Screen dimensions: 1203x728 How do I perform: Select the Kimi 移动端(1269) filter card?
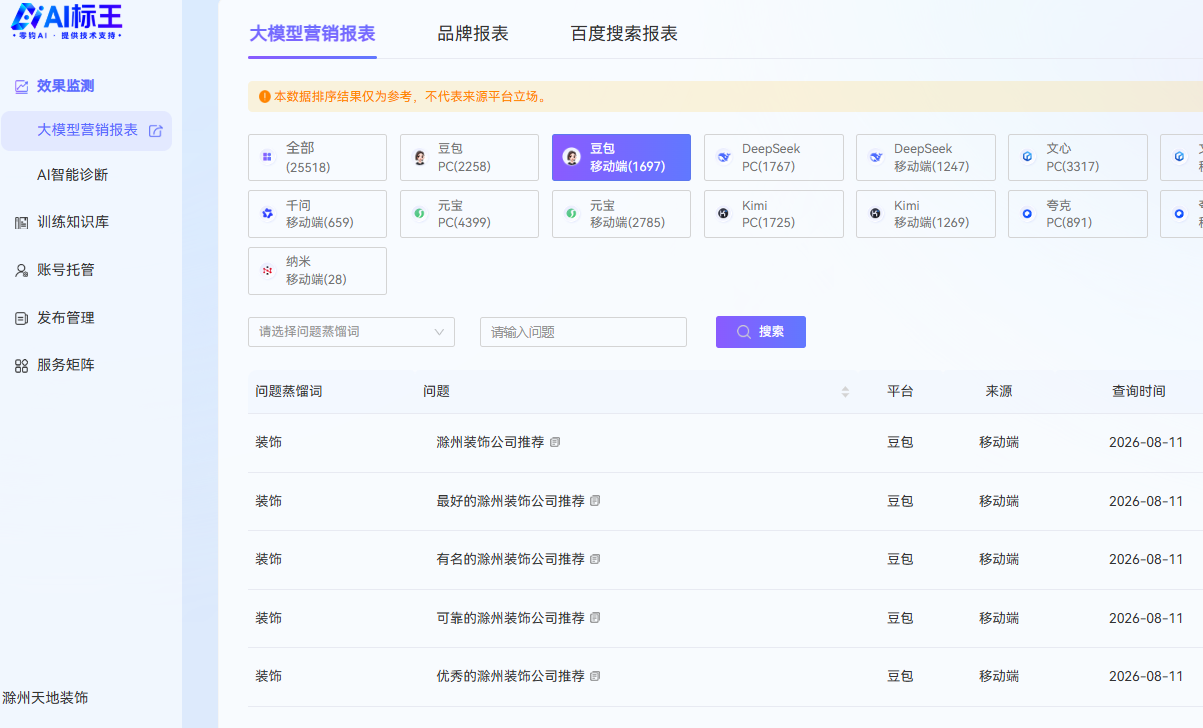point(925,214)
